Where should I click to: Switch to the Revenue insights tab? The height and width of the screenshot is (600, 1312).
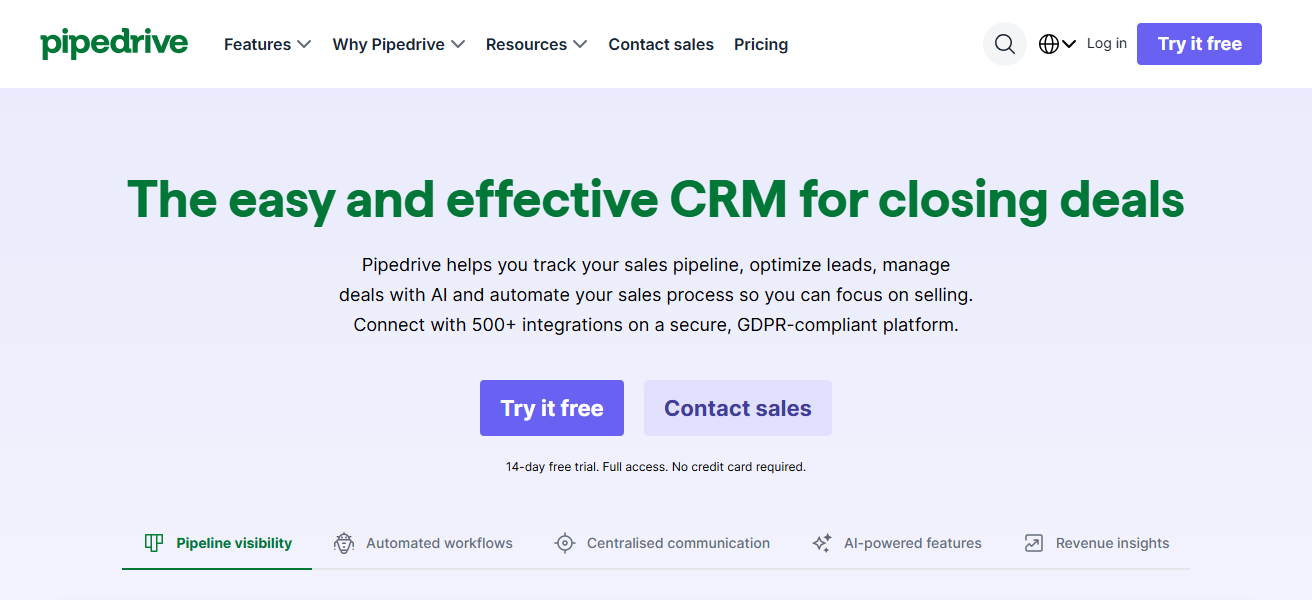[x=1096, y=543]
